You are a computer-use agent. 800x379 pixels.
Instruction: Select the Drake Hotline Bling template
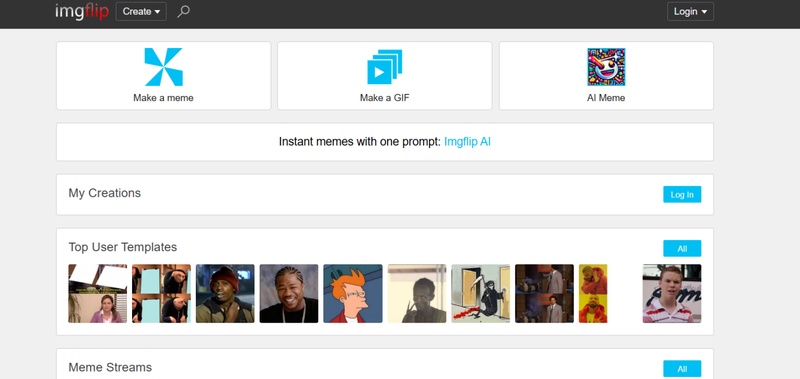click(x=593, y=293)
